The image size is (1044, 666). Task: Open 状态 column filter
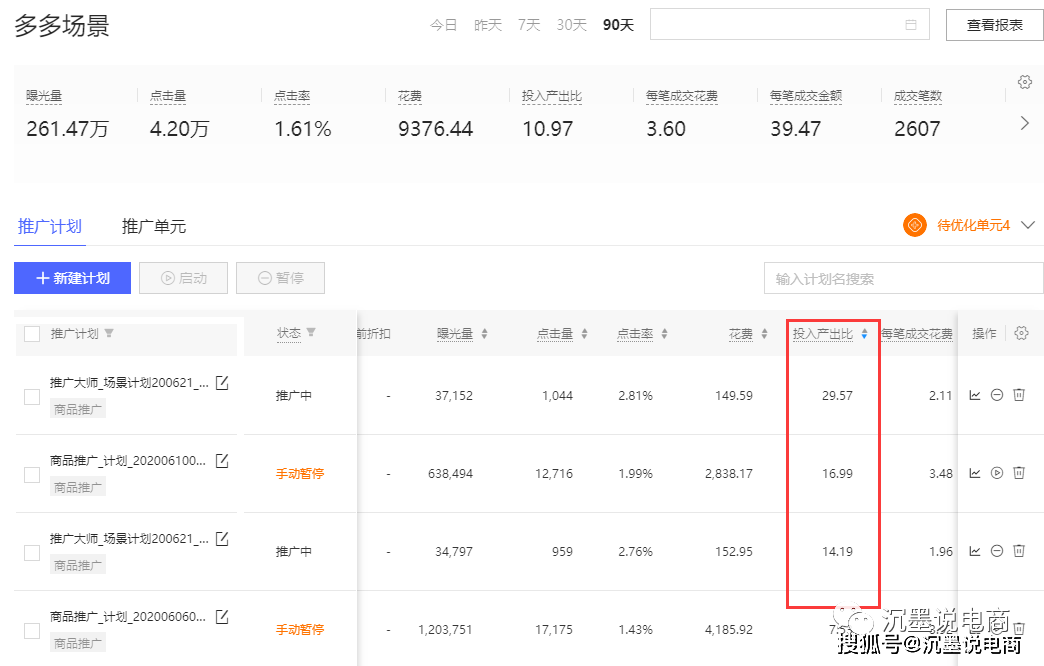pos(311,333)
